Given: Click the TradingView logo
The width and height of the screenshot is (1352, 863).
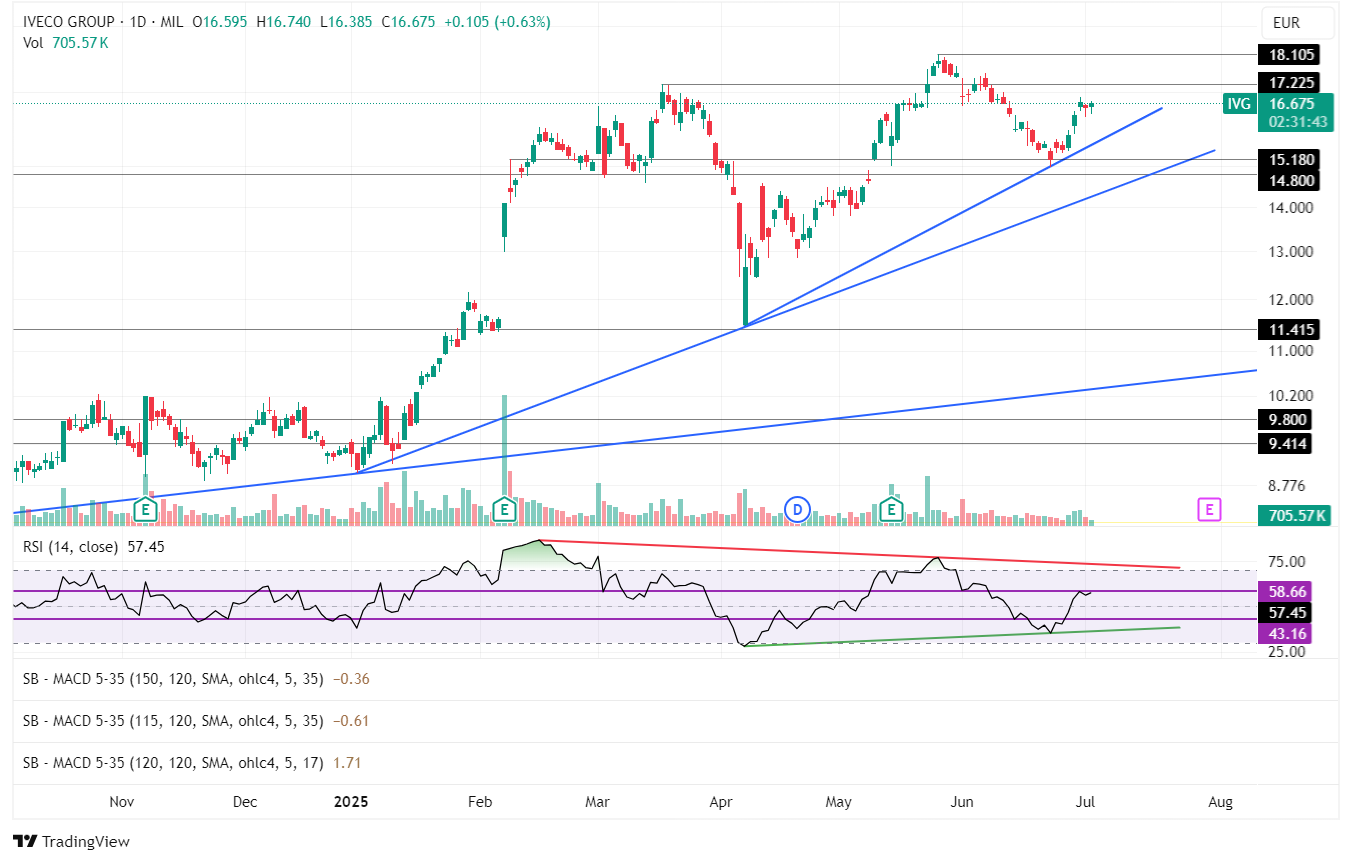Looking at the screenshot, I should [71, 842].
